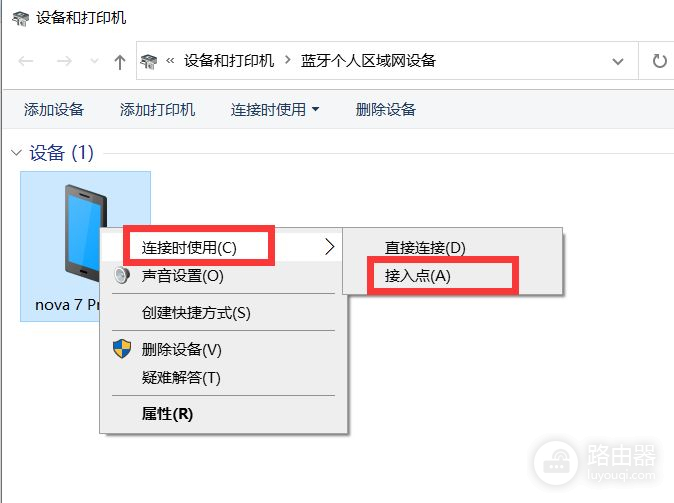
Task: Click the Devices and Printers title icon
Action: pos(20,18)
